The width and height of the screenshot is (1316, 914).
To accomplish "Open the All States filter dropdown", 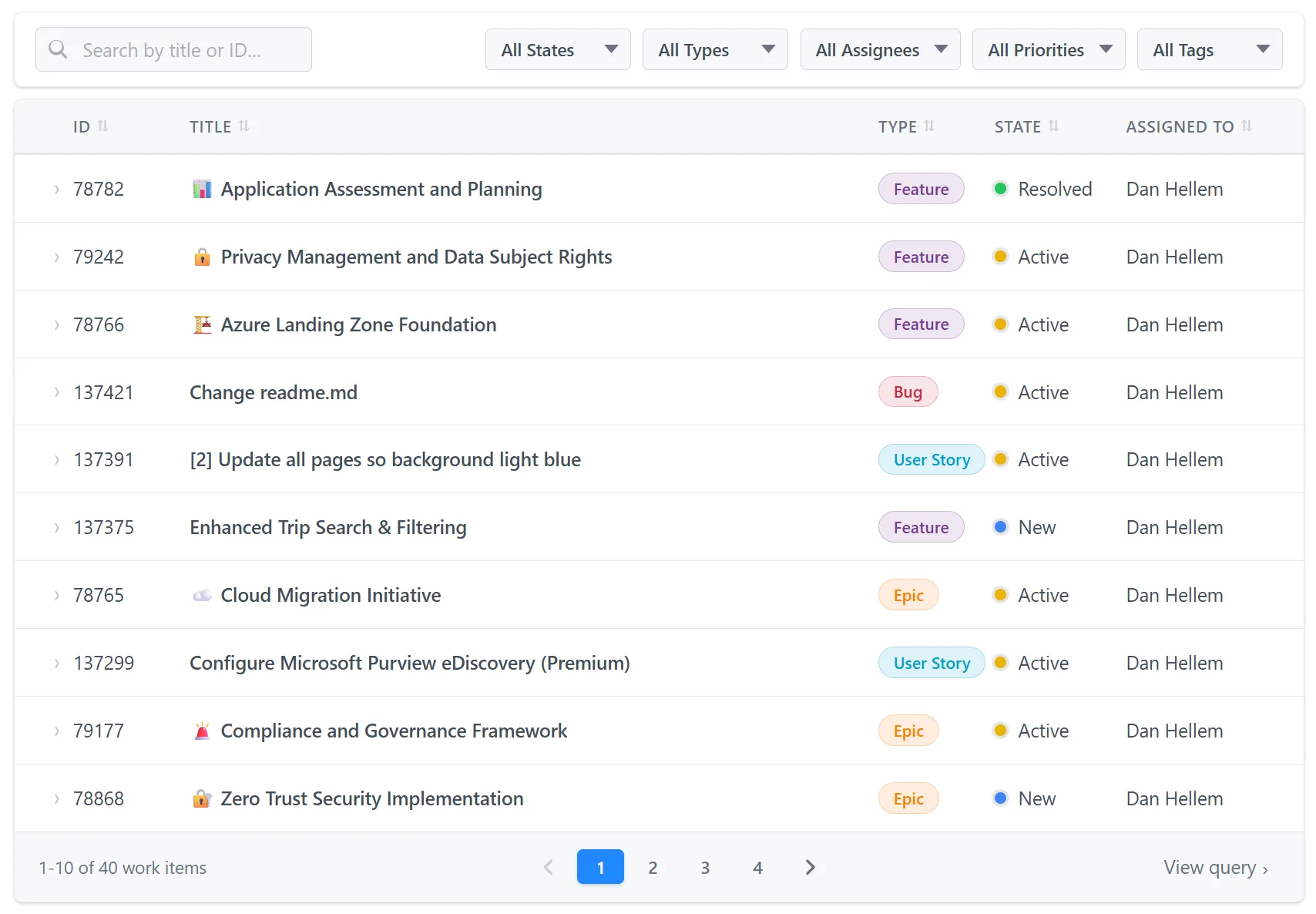I will pos(558,50).
